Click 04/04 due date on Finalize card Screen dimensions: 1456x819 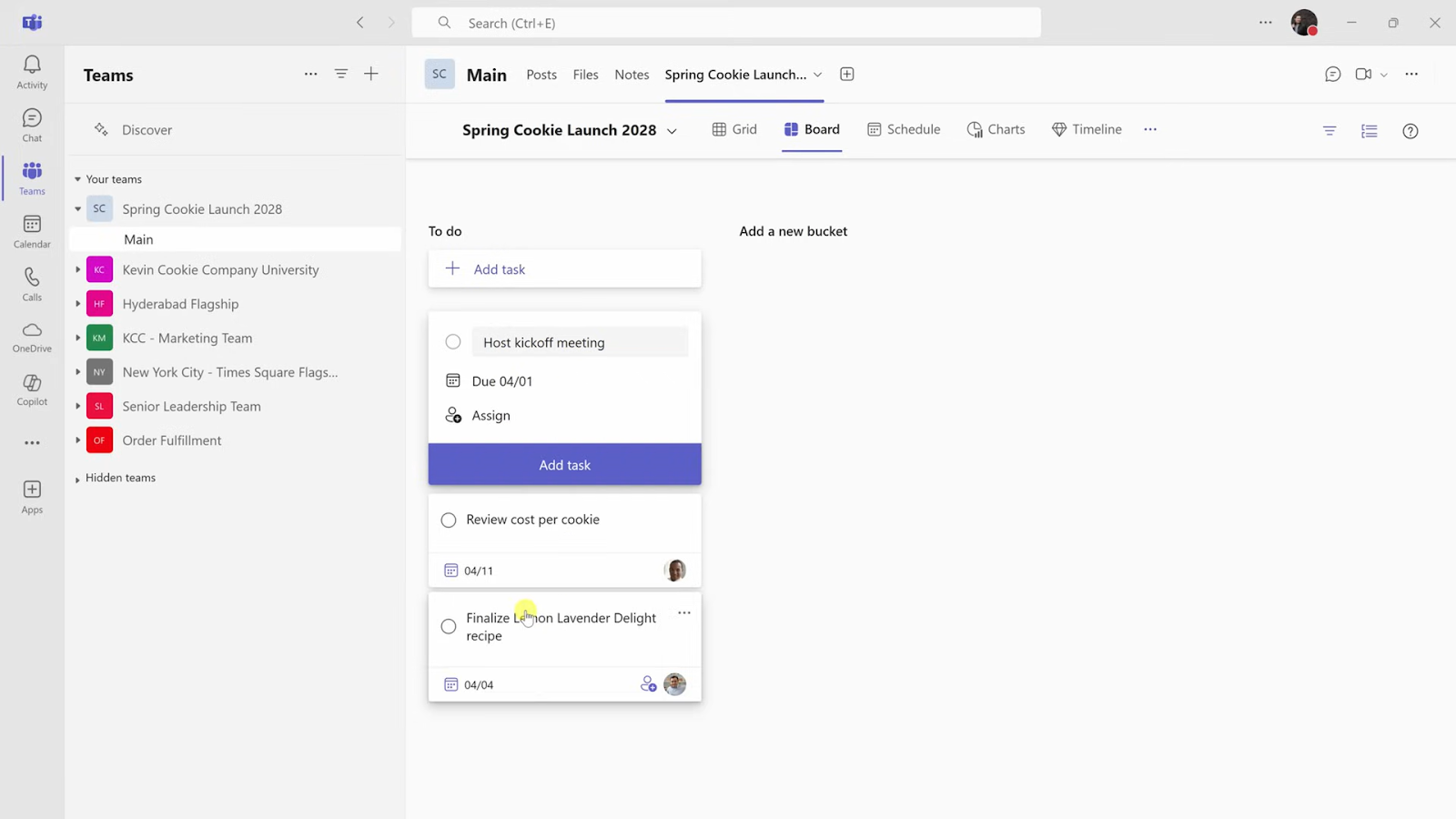[x=469, y=684]
